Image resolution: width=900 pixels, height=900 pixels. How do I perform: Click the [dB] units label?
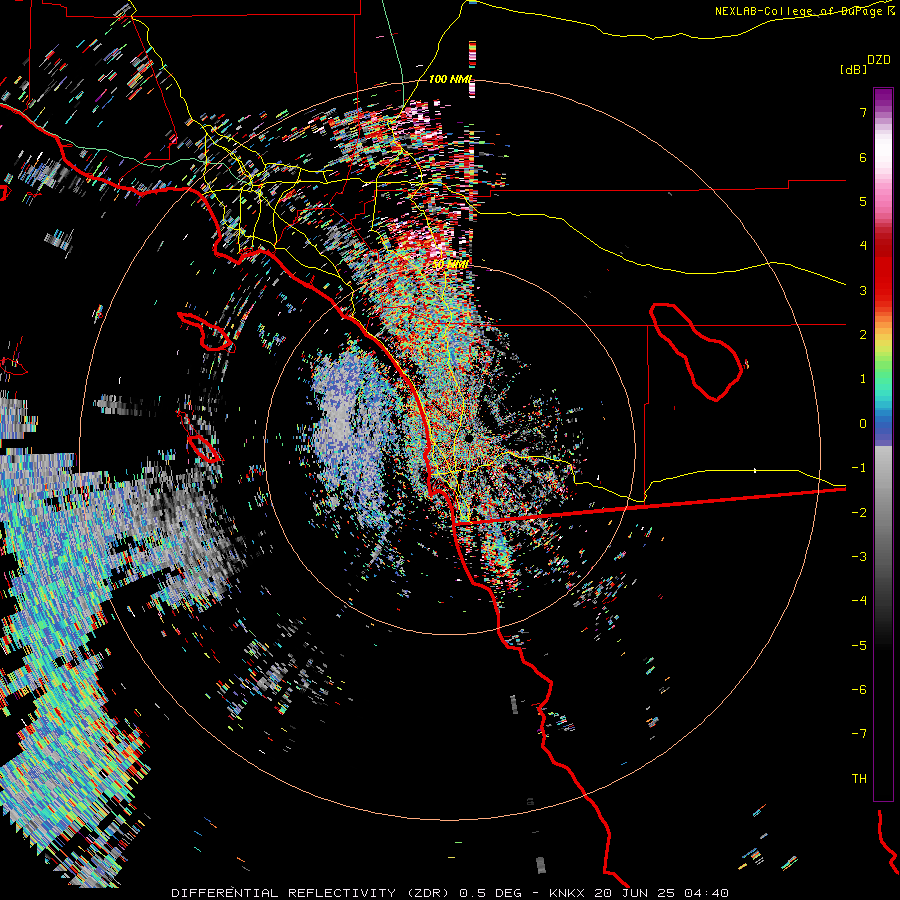pyautogui.click(x=854, y=69)
